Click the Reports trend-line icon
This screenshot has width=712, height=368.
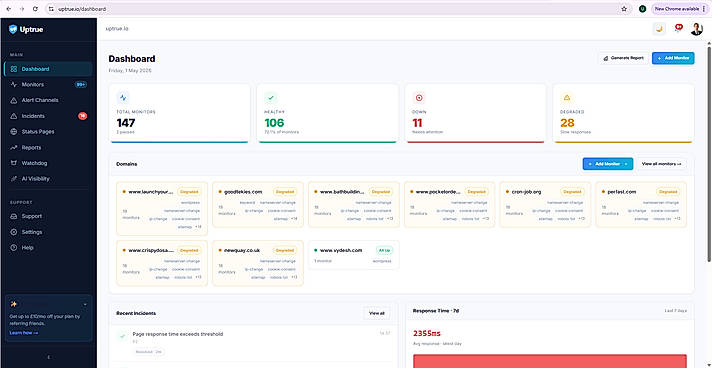coord(14,147)
